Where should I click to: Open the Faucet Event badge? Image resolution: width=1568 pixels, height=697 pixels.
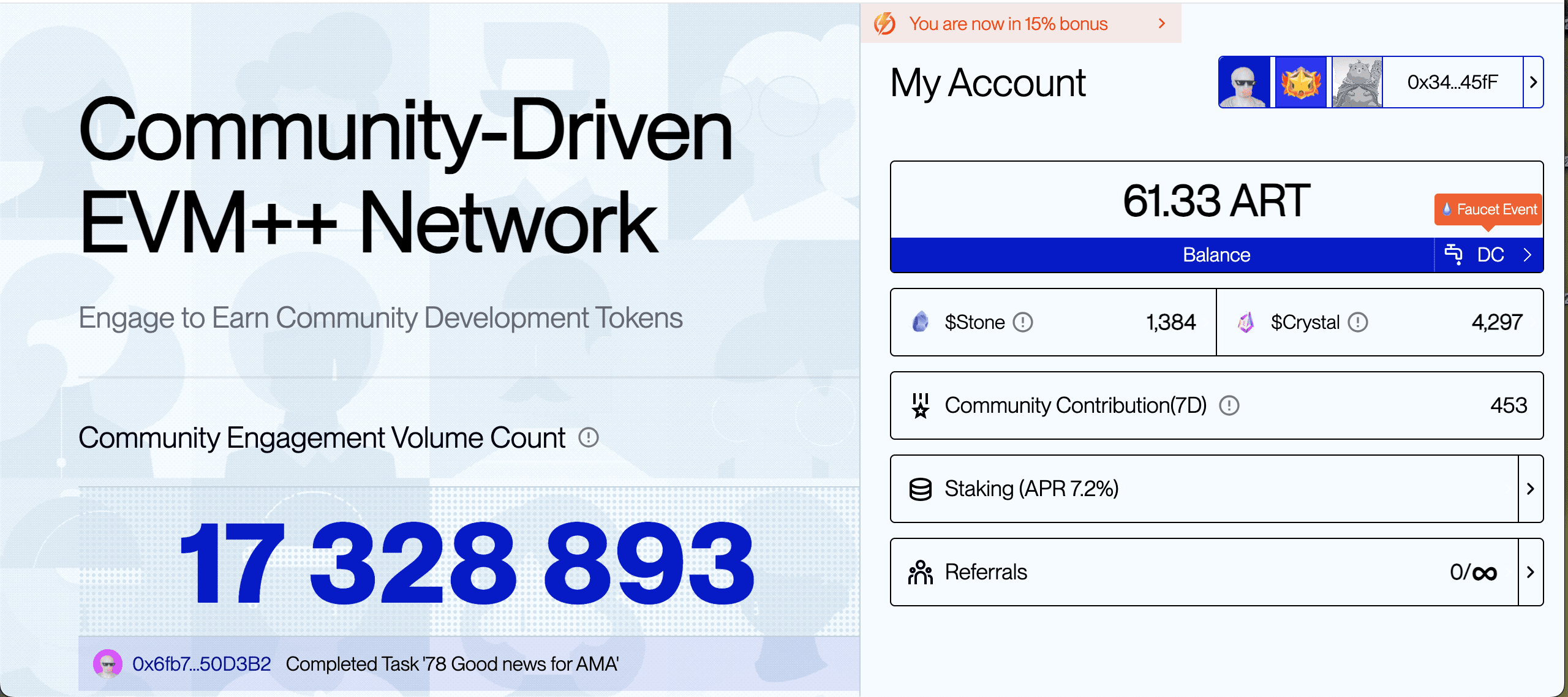tap(1488, 209)
